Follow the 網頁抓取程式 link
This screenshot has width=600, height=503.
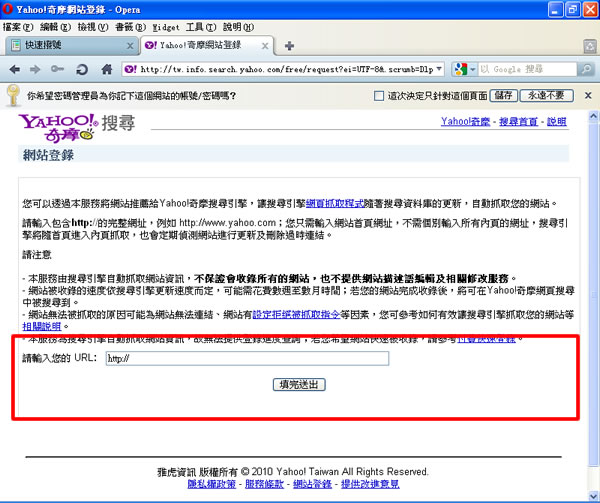click(335, 203)
